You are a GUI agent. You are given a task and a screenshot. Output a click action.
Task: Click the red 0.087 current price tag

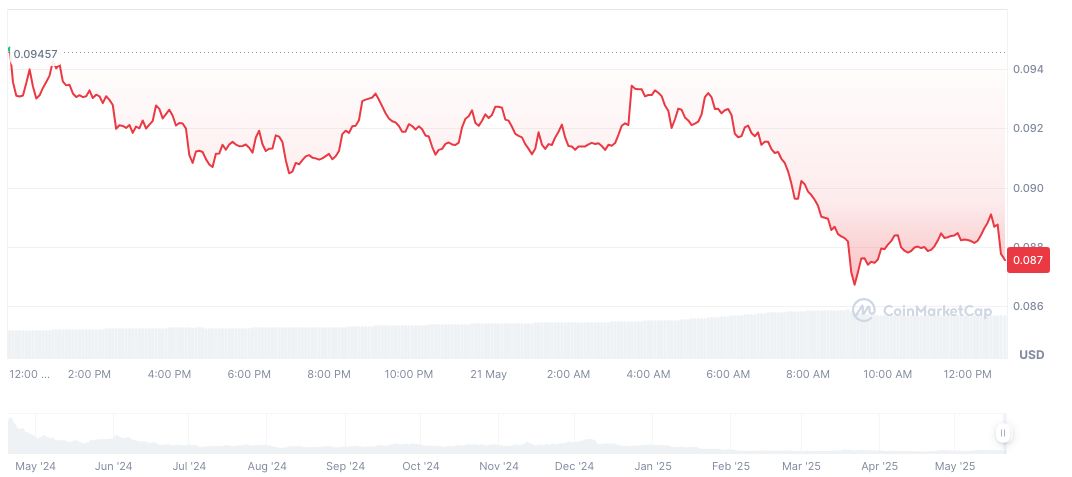point(1029,260)
